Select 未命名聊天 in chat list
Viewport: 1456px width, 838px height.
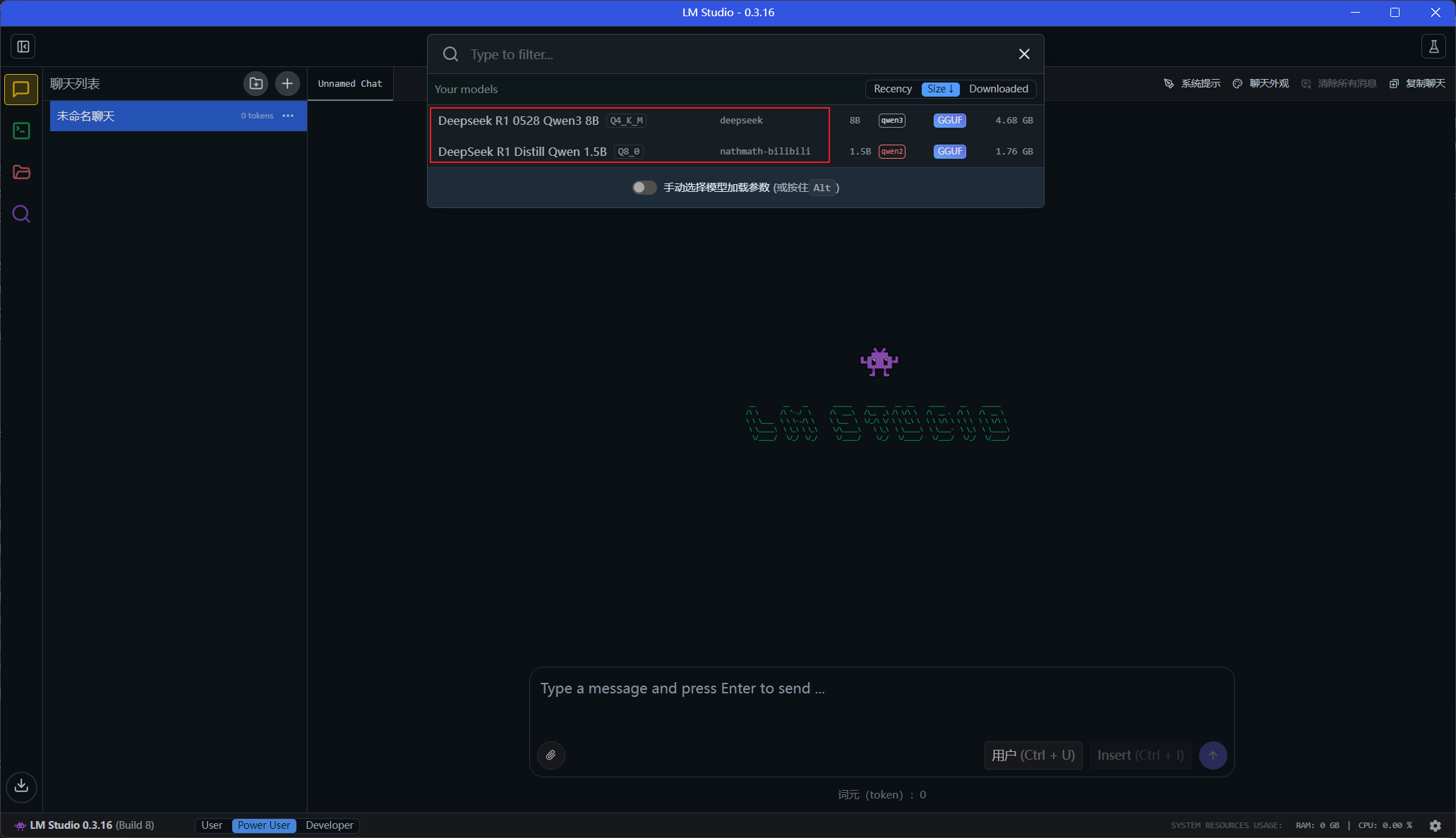tap(178, 116)
